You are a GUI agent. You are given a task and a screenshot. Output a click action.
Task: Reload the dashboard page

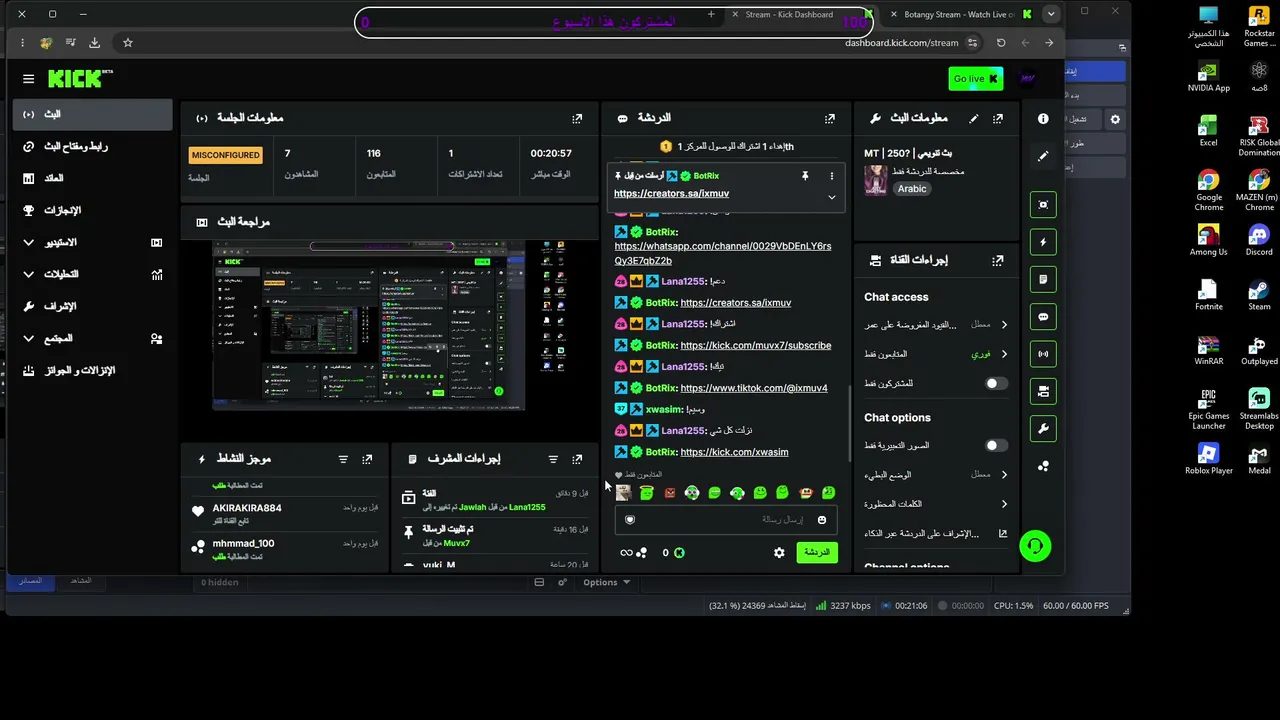pyautogui.click(x=1001, y=43)
